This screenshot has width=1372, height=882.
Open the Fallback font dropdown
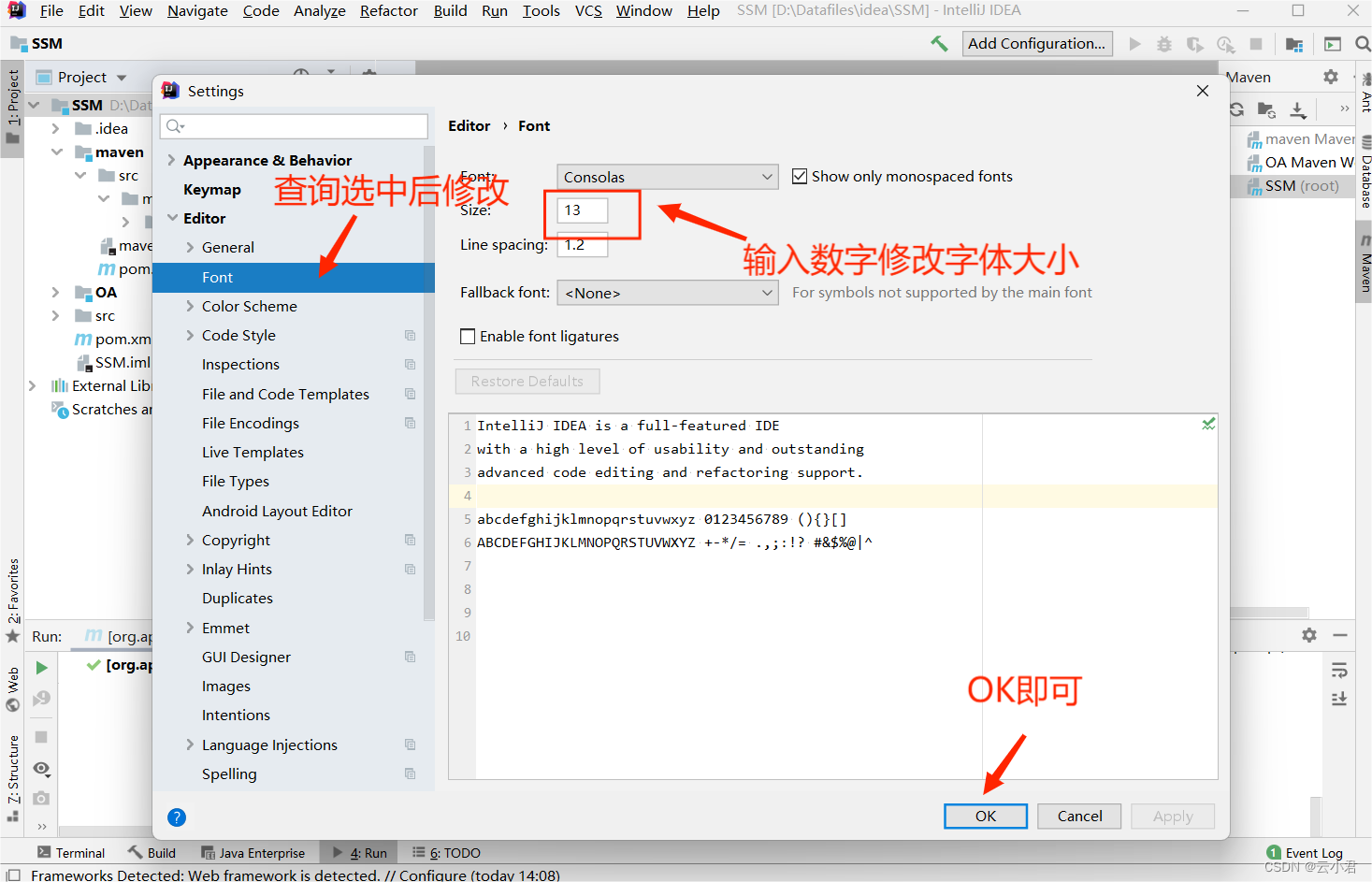point(668,293)
